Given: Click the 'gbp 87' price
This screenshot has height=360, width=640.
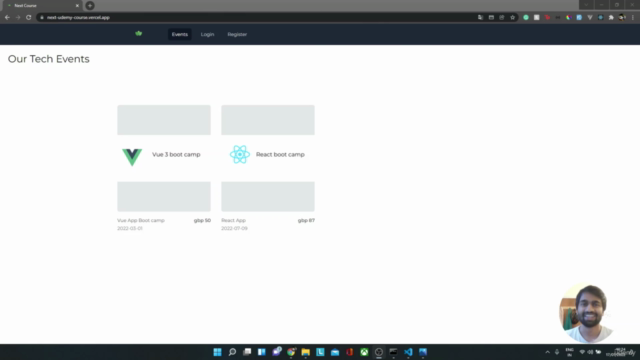Looking at the screenshot, I should (x=306, y=220).
